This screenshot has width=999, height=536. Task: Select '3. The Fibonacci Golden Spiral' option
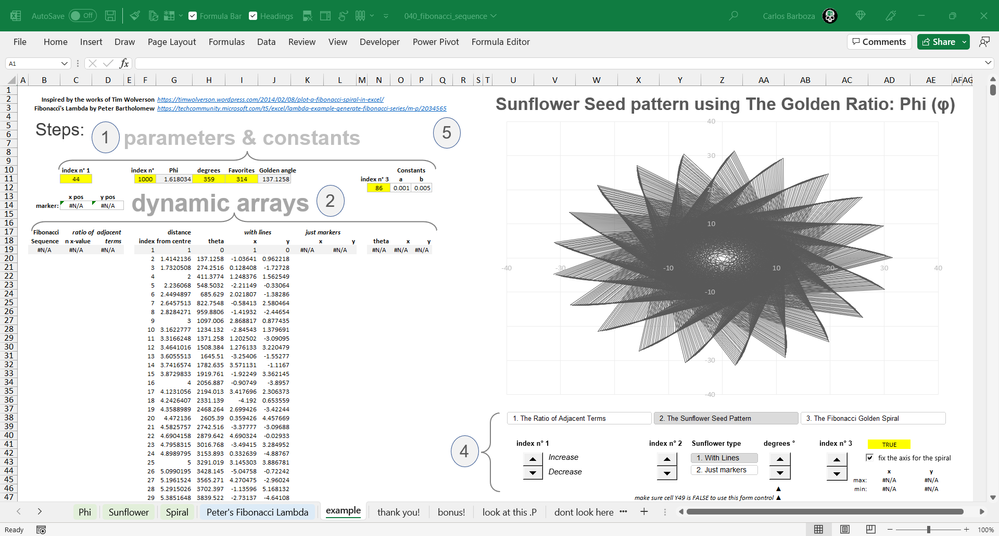(873, 418)
